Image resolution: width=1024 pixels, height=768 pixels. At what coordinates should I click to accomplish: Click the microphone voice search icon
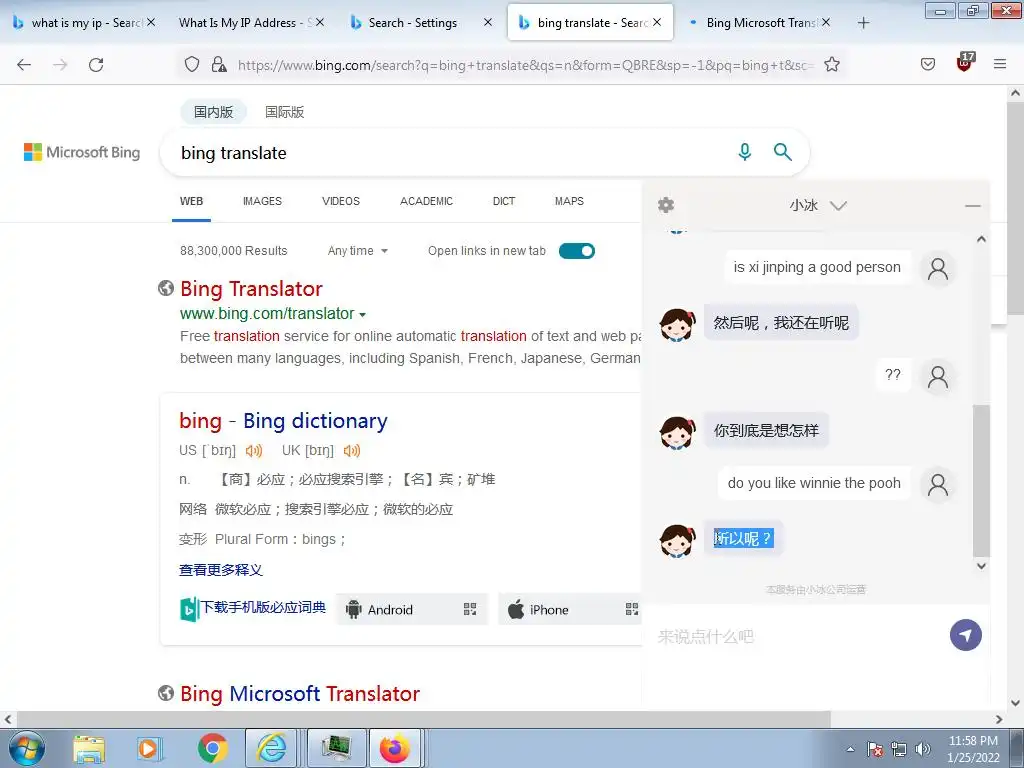click(744, 152)
